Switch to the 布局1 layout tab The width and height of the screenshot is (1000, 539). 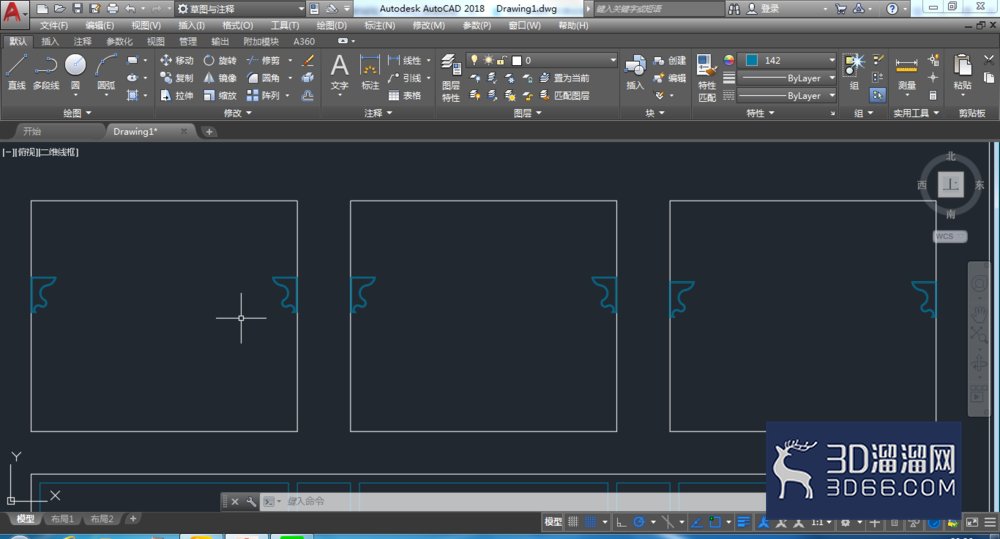click(62, 519)
